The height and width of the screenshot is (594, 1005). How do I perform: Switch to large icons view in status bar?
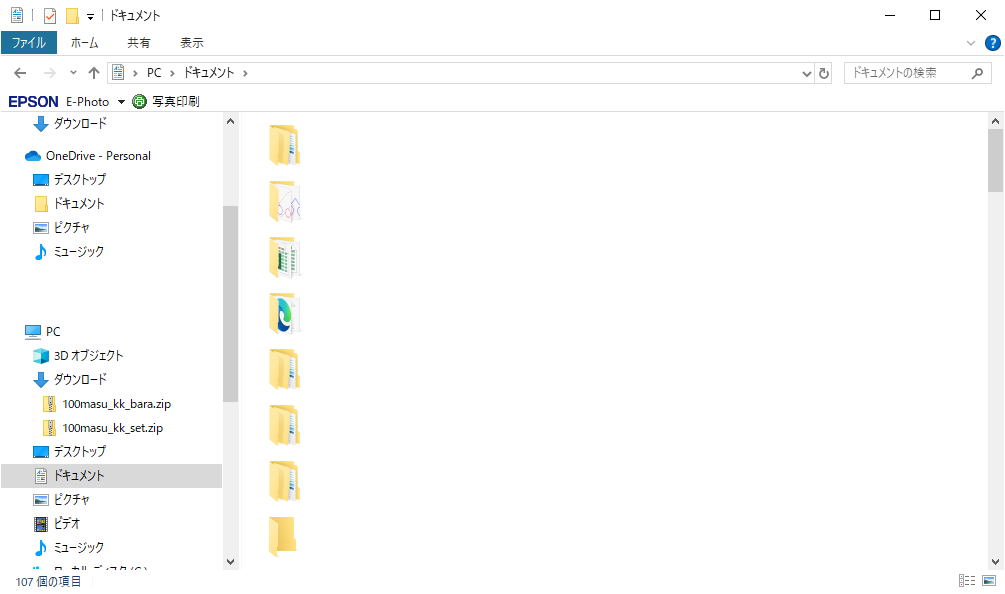pyautogui.click(x=989, y=581)
